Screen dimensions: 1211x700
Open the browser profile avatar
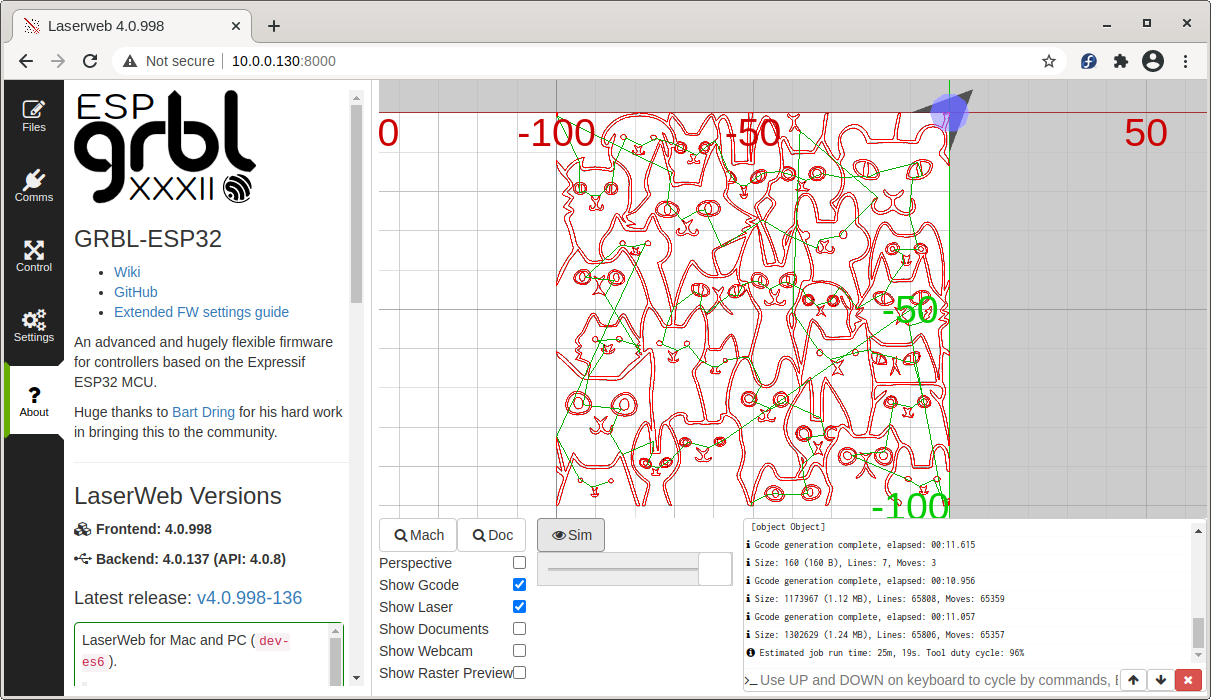pyautogui.click(x=1153, y=61)
